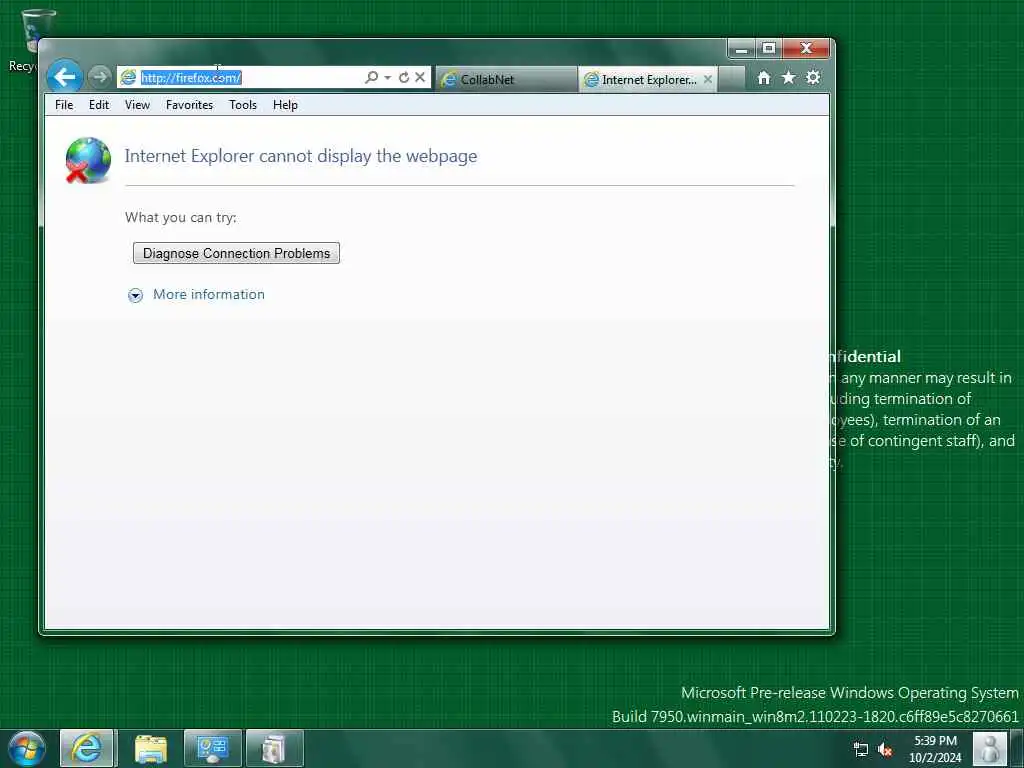The width and height of the screenshot is (1024, 768).
Task: Switch to the CollabNet tab
Action: [x=506, y=79]
